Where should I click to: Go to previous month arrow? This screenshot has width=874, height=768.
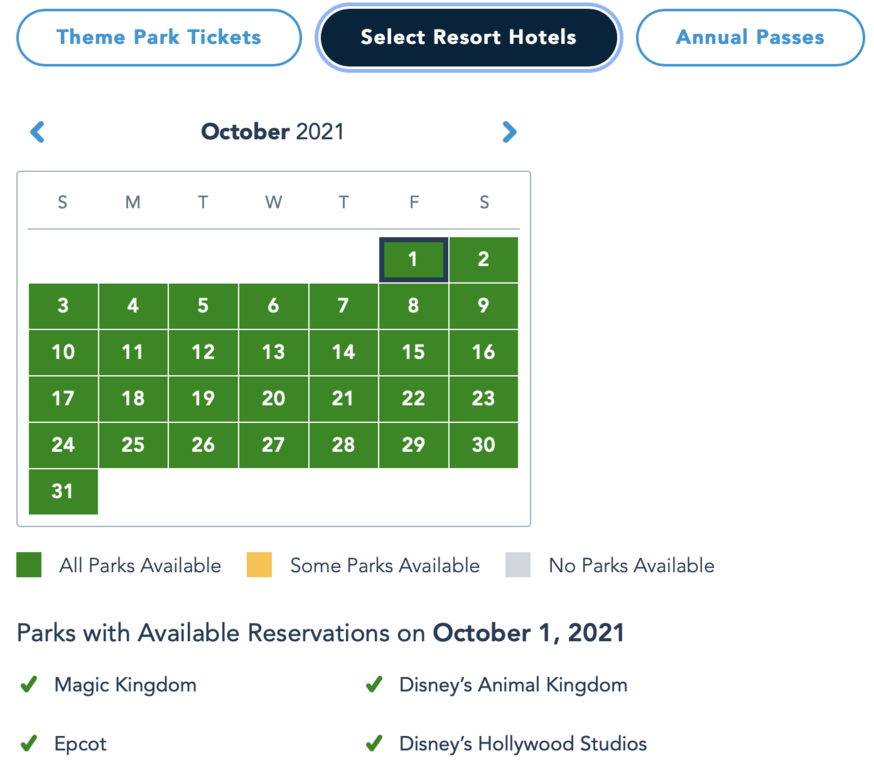(x=38, y=132)
